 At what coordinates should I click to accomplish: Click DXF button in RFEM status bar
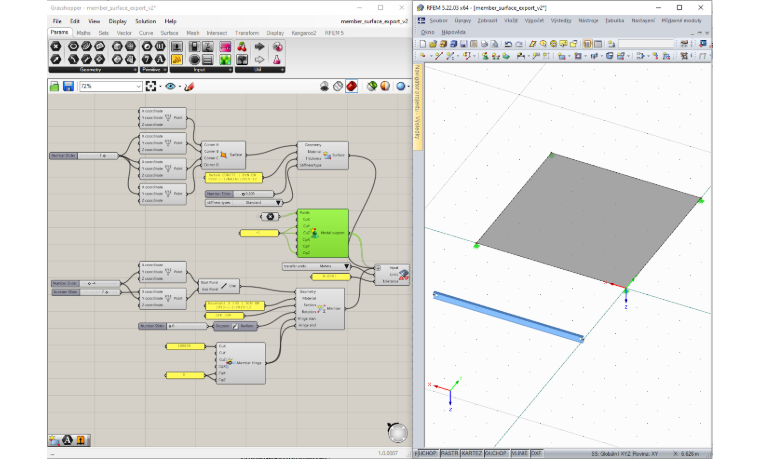[536, 453]
